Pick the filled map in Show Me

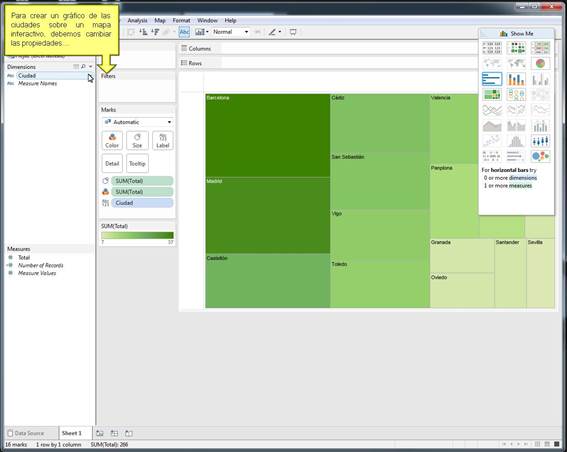coord(516,64)
